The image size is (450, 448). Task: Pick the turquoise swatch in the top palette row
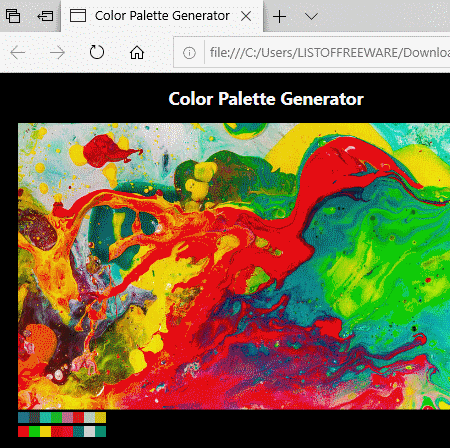click(x=45, y=417)
